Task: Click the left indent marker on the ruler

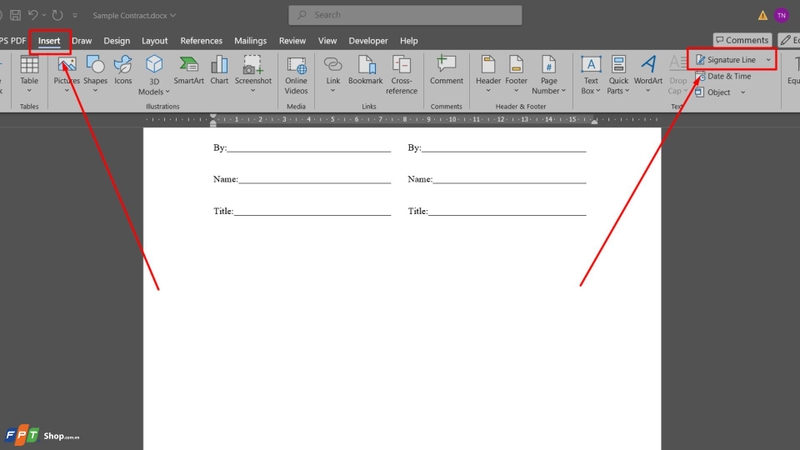Action: tap(213, 123)
